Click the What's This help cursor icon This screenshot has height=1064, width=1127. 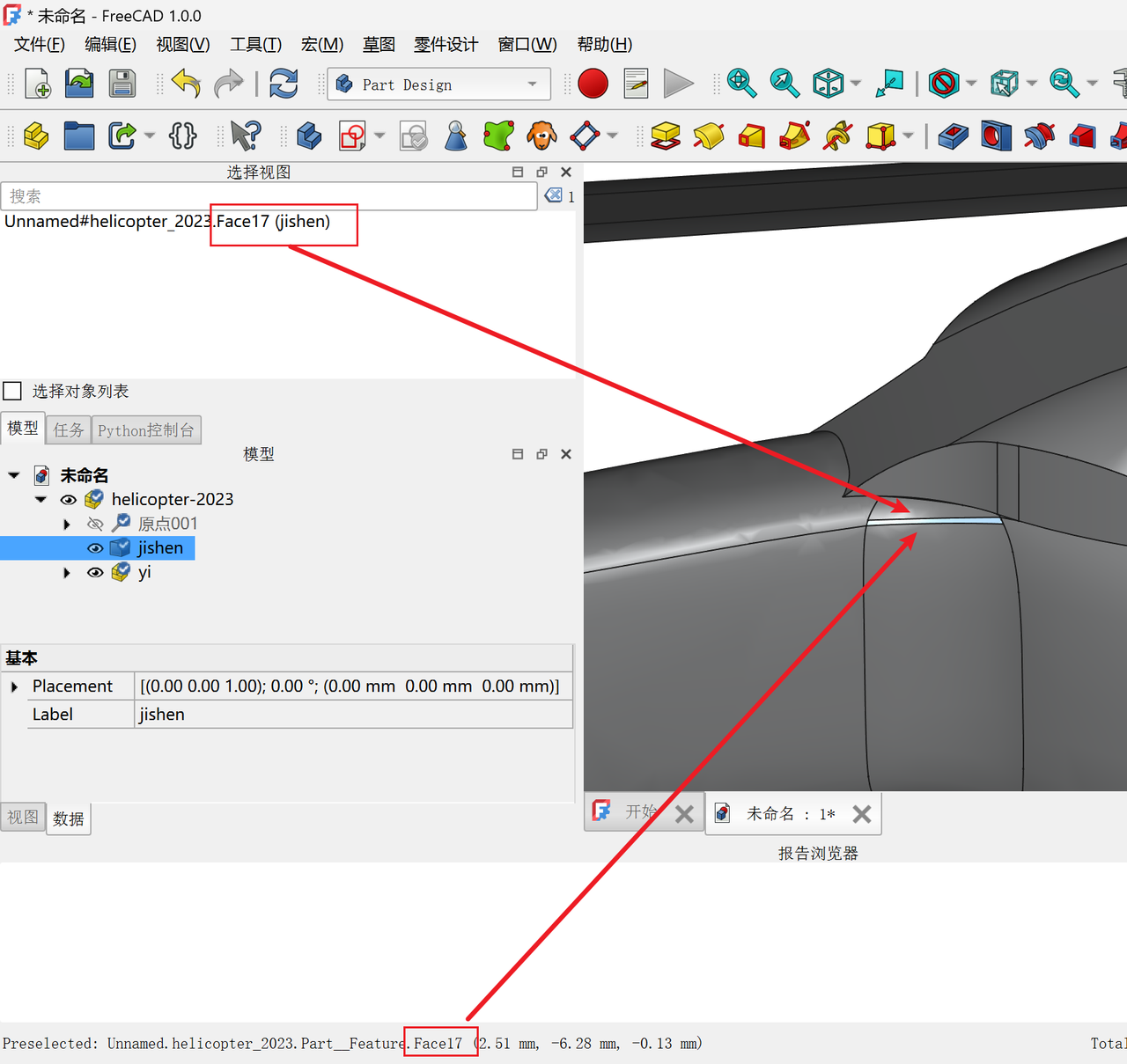click(x=246, y=136)
